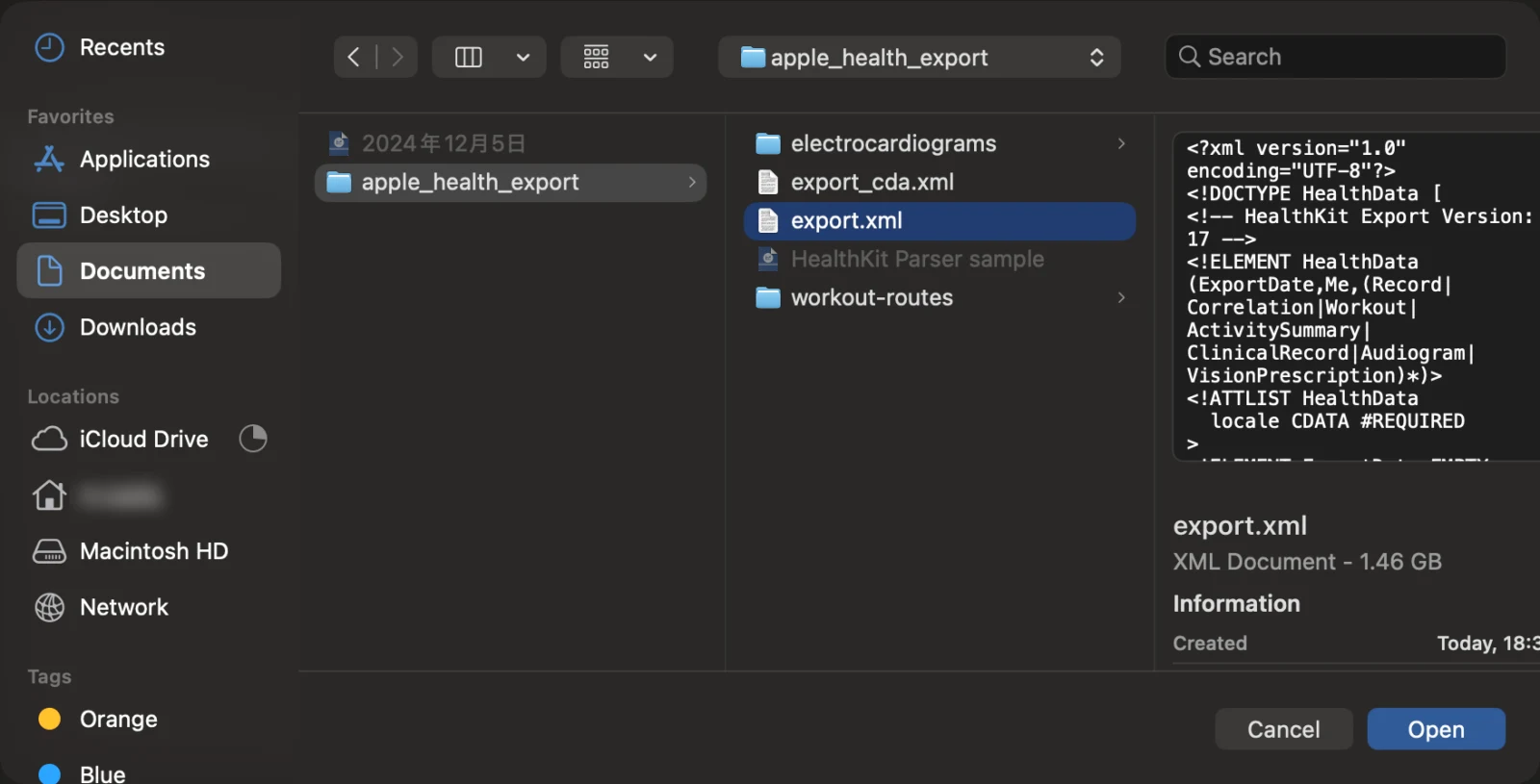
Task: Go forward with the right chevron button
Action: pyautogui.click(x=397, y=57)
